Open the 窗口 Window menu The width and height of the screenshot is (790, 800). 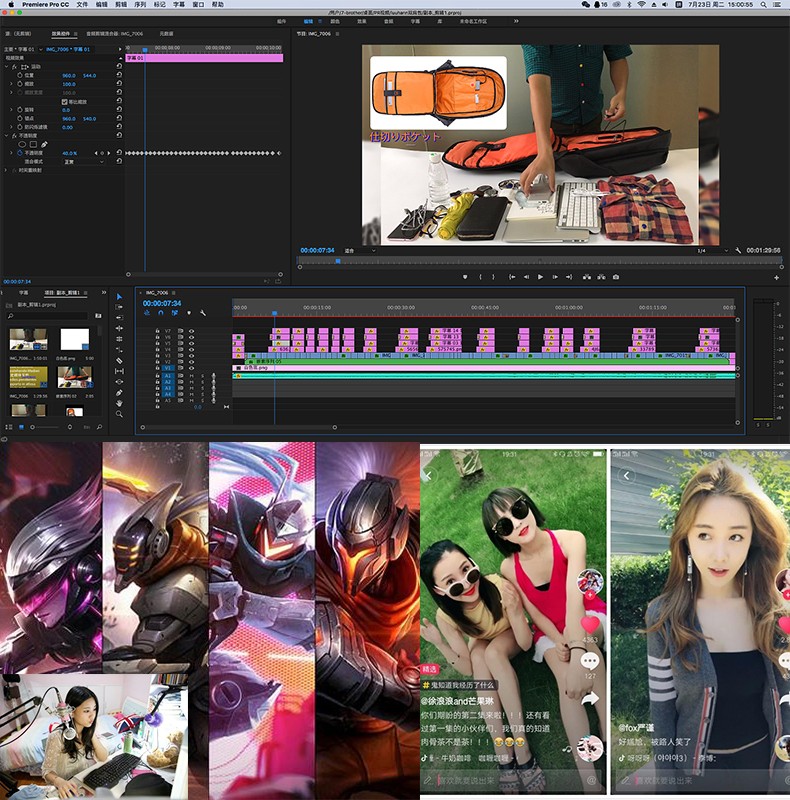pos(198,4)
